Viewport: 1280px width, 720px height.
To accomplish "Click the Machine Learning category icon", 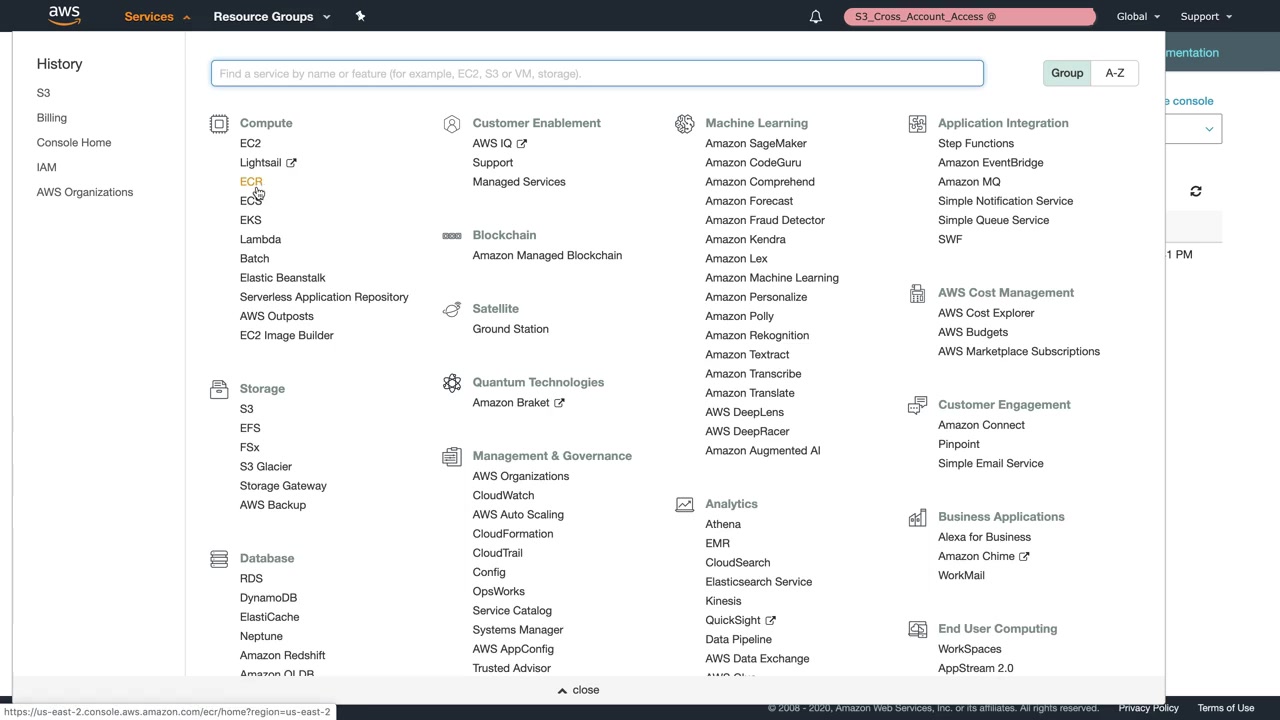I will (x=684, y=124).
